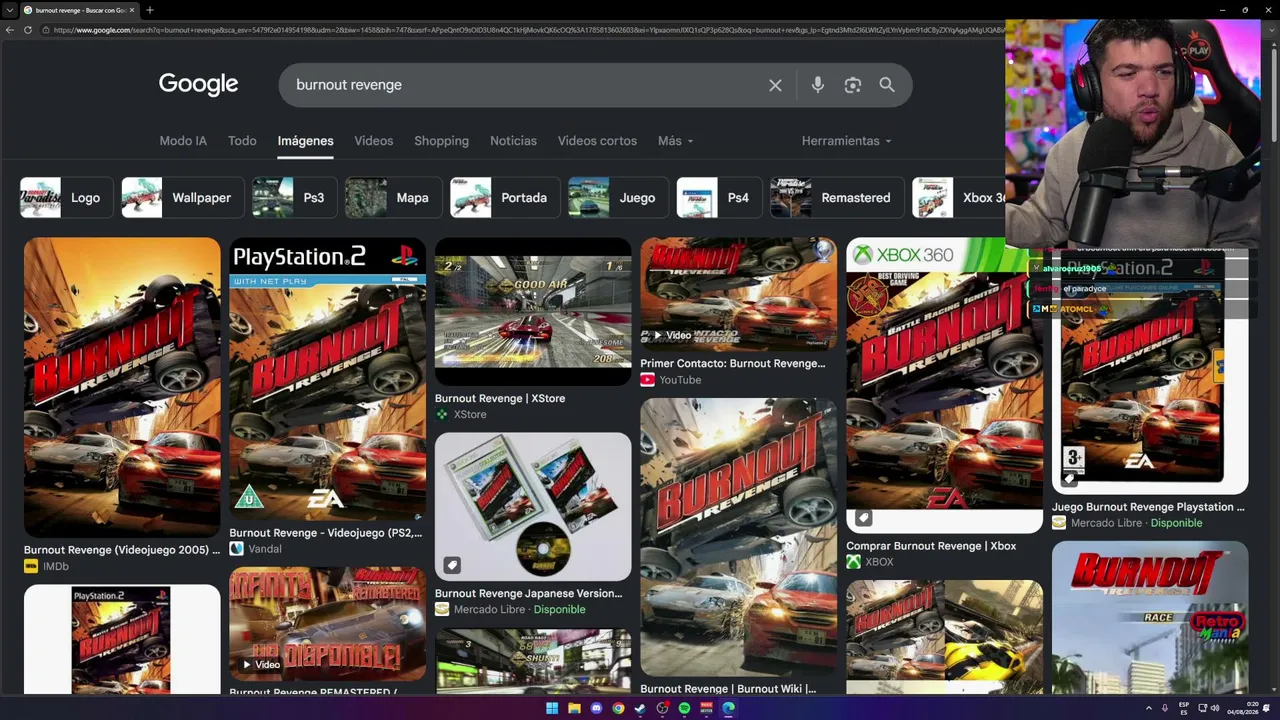
Task: Select the Imágenes tab
Action: coord(305,141)
